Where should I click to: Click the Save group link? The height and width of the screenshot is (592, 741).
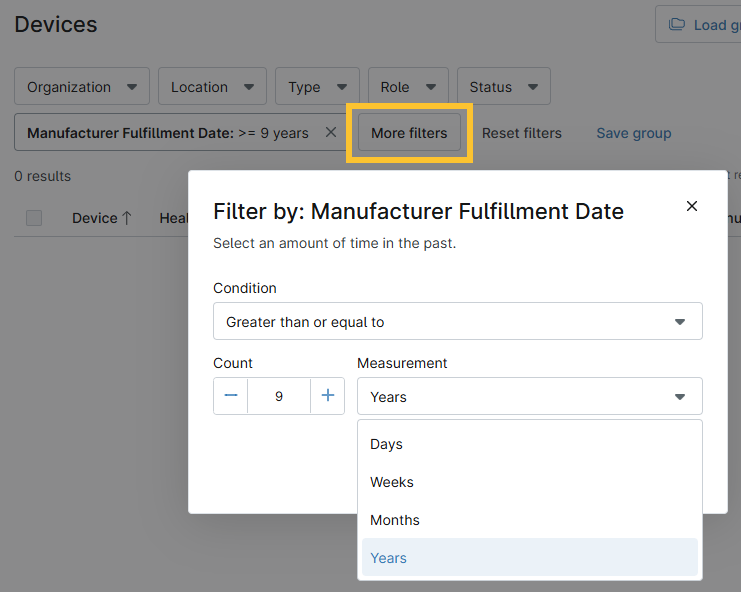pyautogui.click(x=633, y=133)
